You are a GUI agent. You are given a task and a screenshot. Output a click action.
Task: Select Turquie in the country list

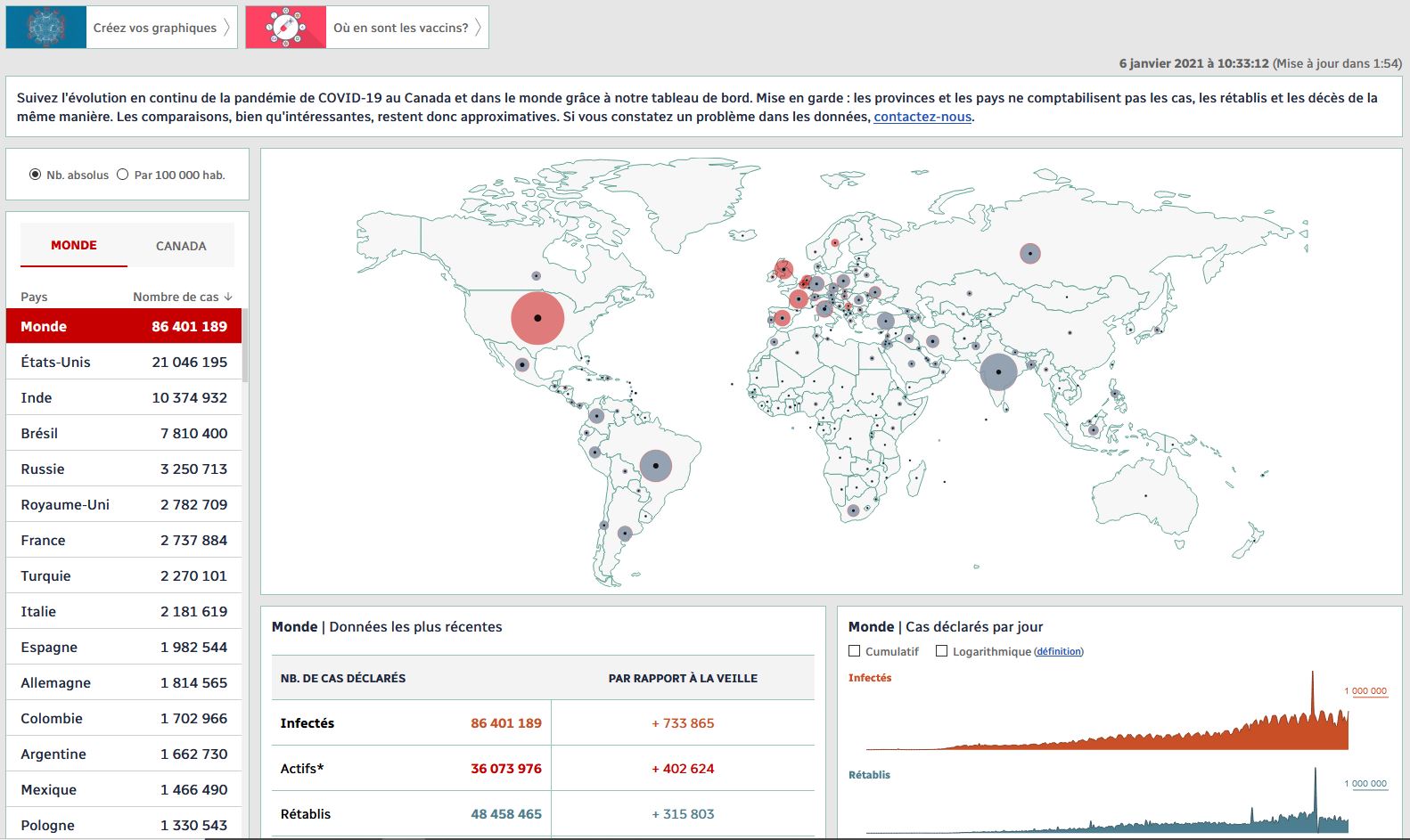pyautogui.click(x=124, y=575)
